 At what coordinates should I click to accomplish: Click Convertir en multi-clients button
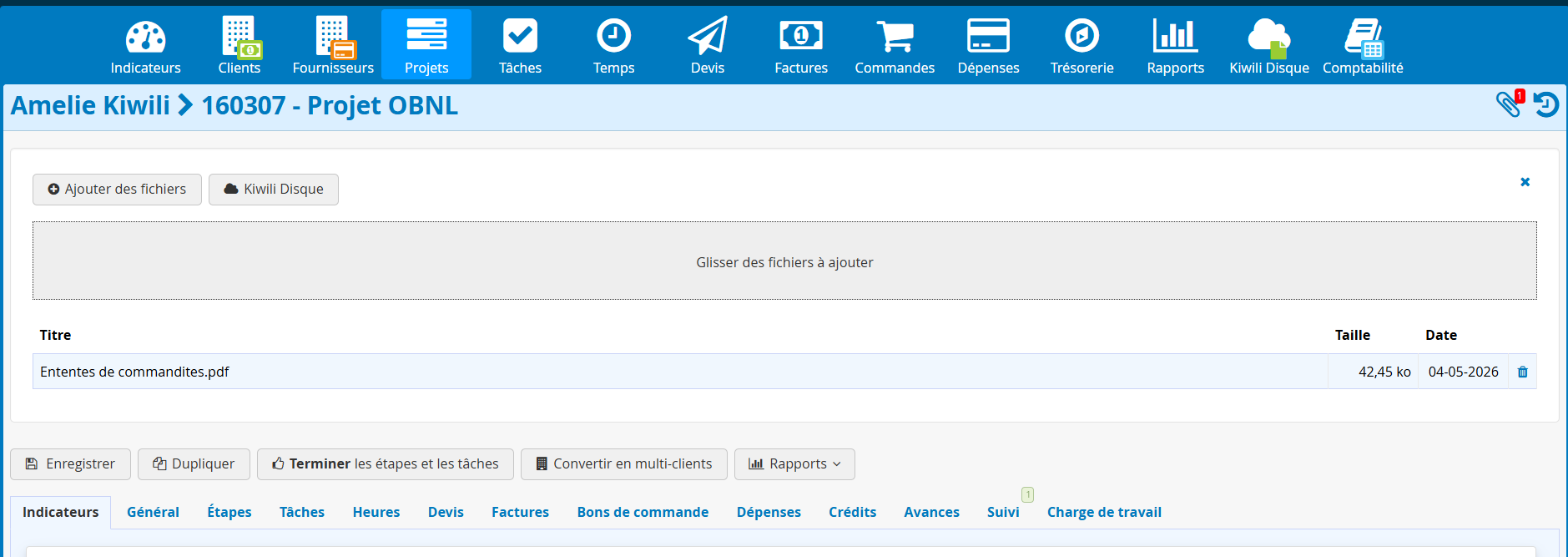coord(624,464)
